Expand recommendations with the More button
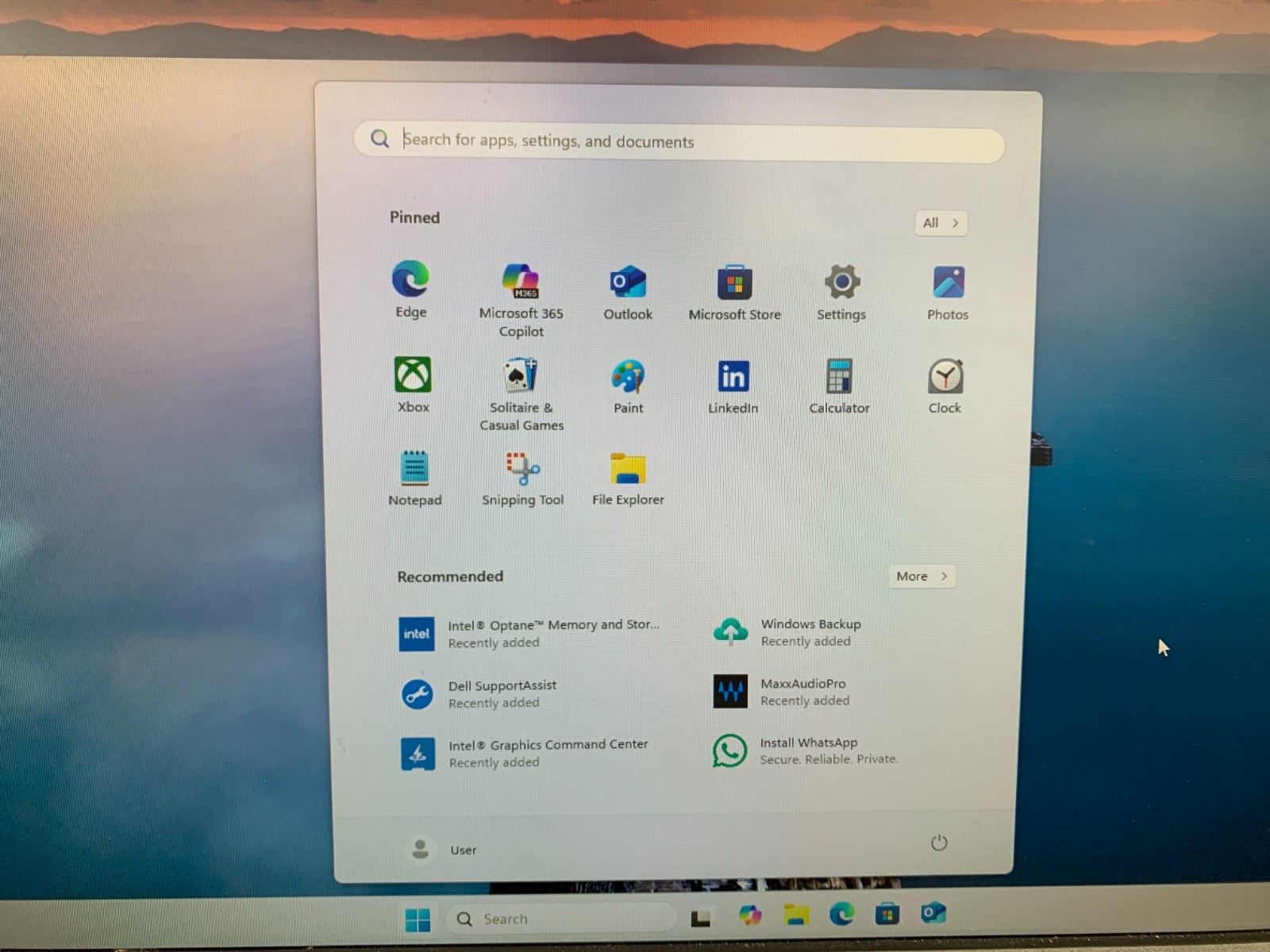The width and height of the screenshot is (1270, 952). [x=922, y=576]
